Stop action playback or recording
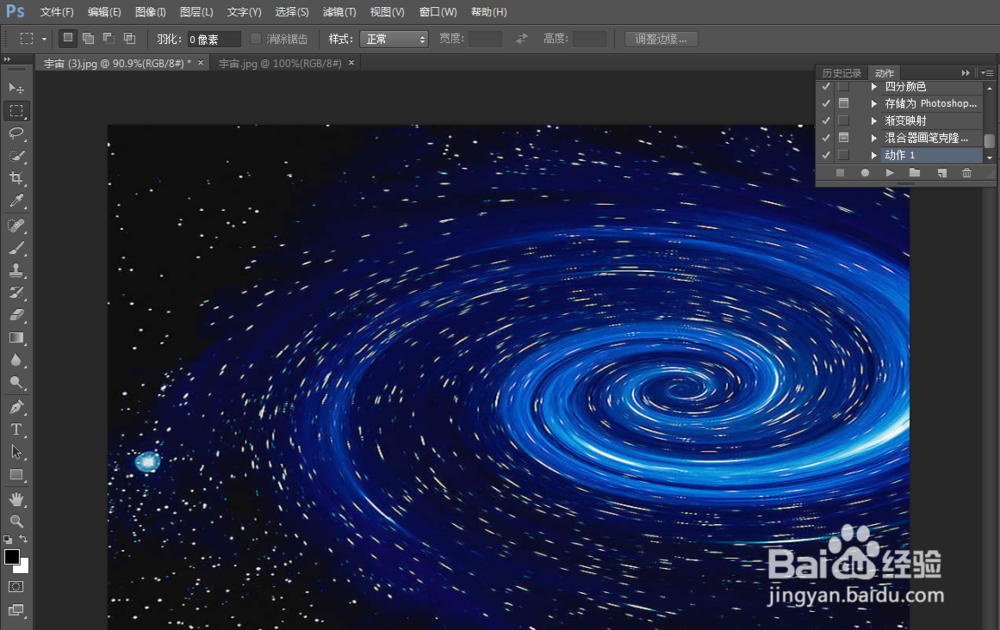Viewport: 1000px width, 630px height. tap(840, 173)
